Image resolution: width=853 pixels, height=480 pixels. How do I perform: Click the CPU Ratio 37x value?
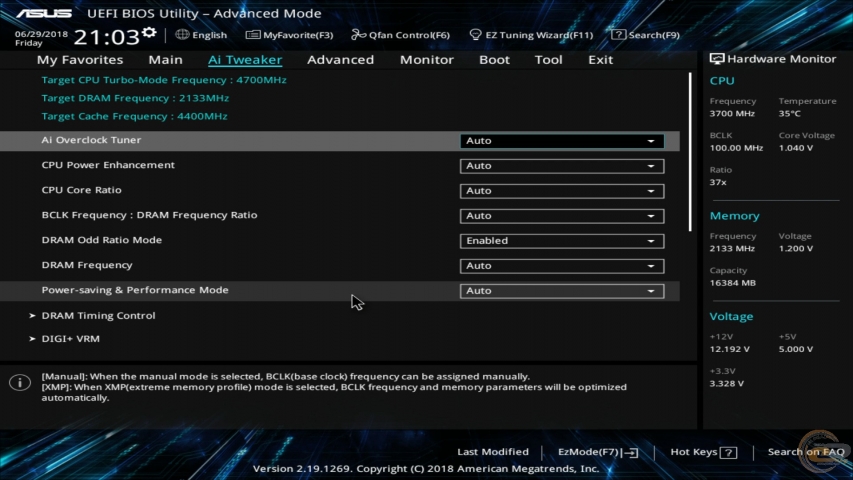point(718,182)
